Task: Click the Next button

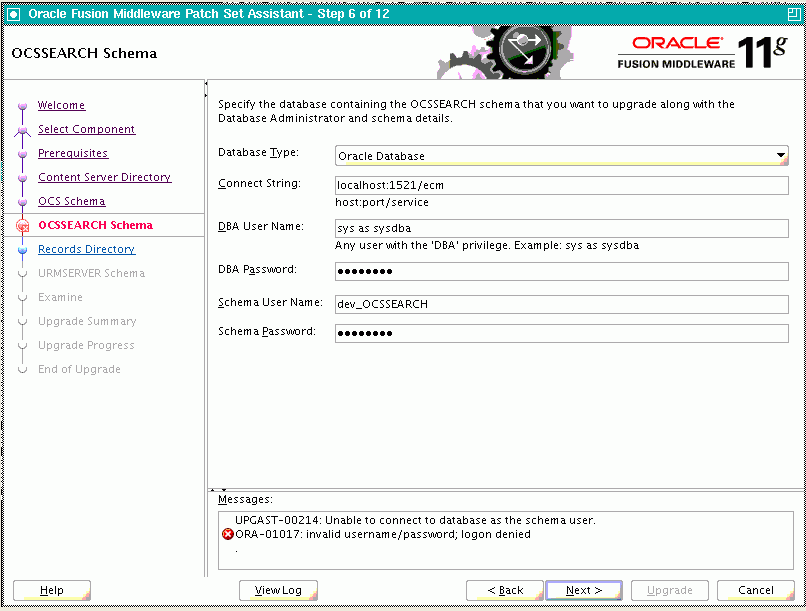Action: [584, 590]
